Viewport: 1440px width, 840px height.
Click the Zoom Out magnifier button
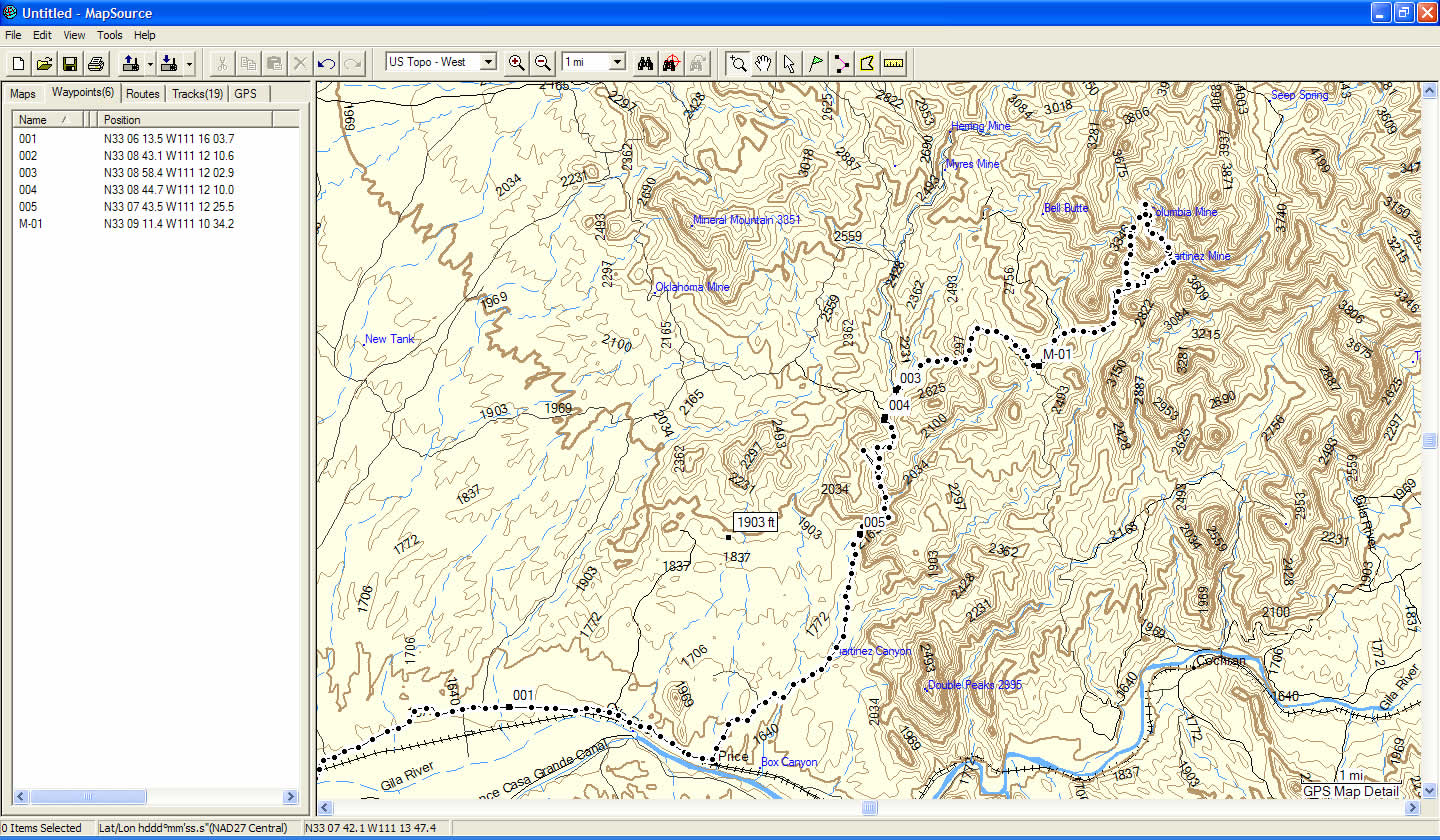(542, 62)
